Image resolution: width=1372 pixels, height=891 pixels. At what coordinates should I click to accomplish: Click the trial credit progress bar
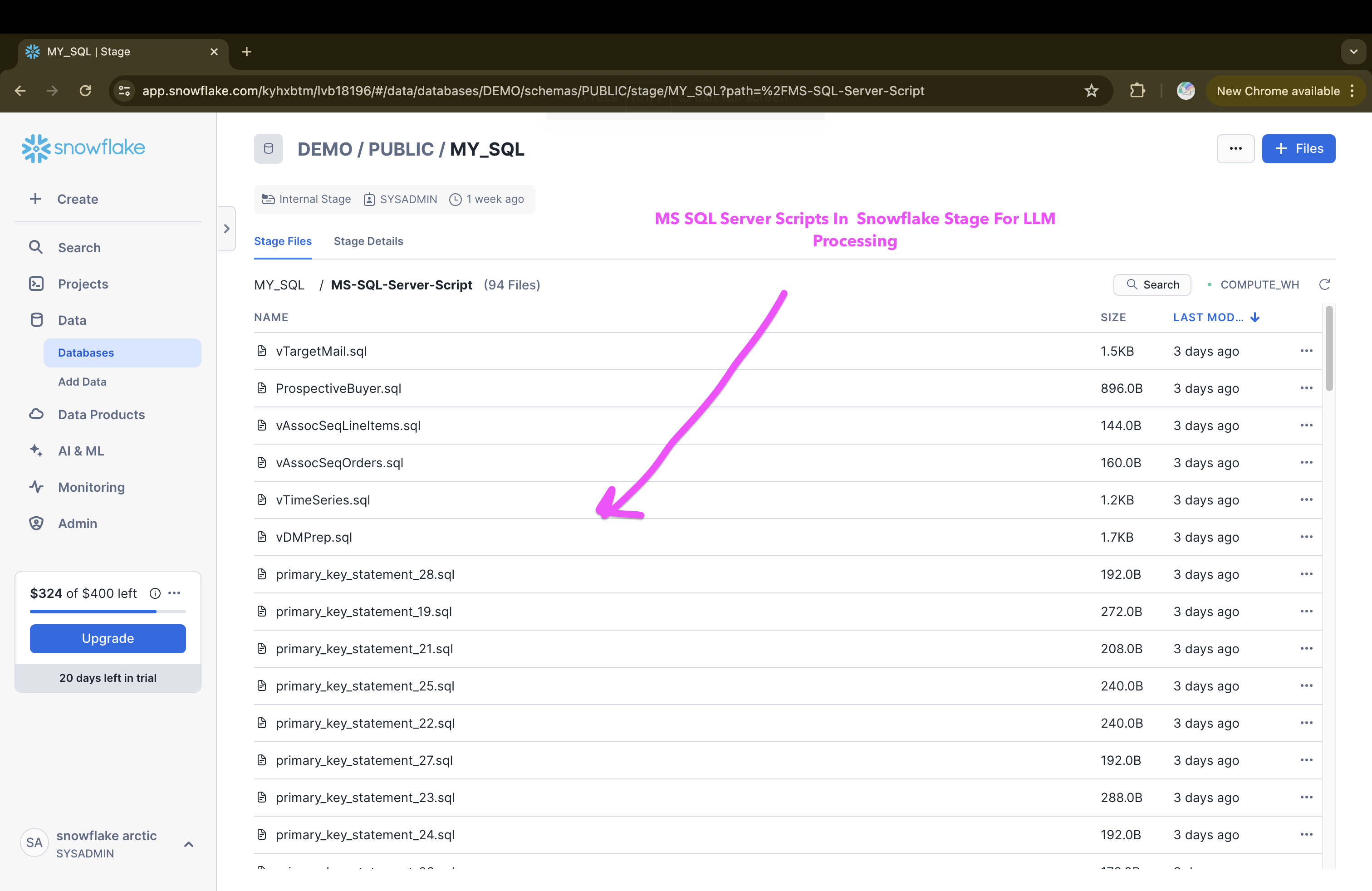click(x=108, y=612)
